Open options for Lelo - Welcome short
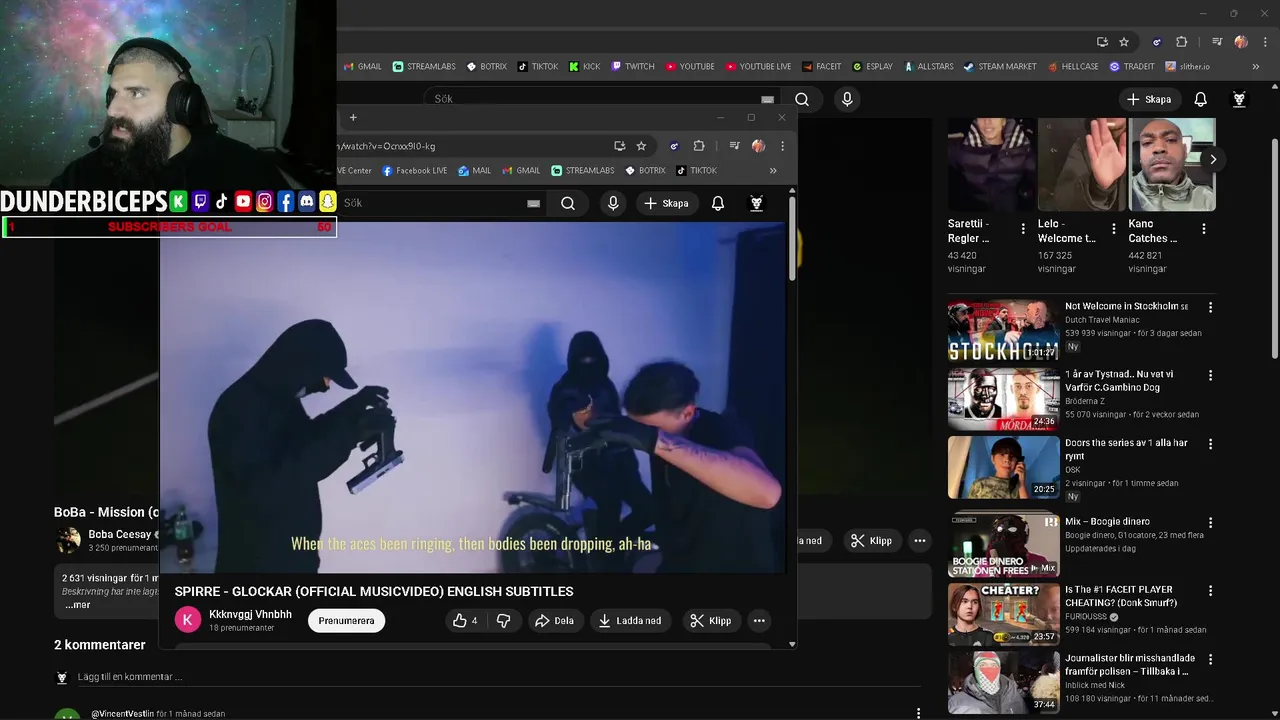 point(1114,229)
